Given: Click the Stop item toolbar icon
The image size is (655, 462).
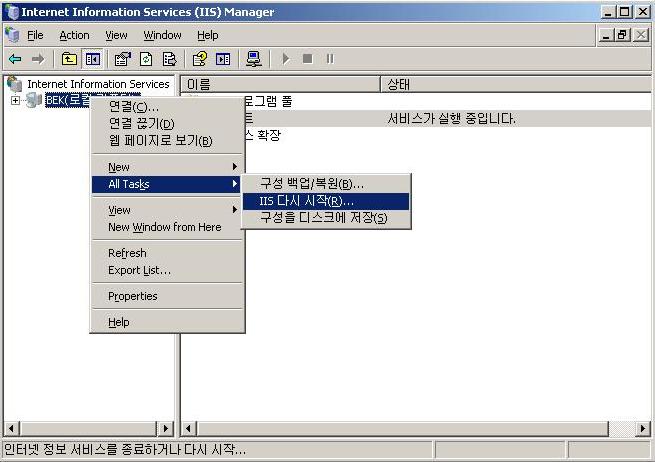Looking at the screenshot, I should pyautogui.click(x=307, y=59).
